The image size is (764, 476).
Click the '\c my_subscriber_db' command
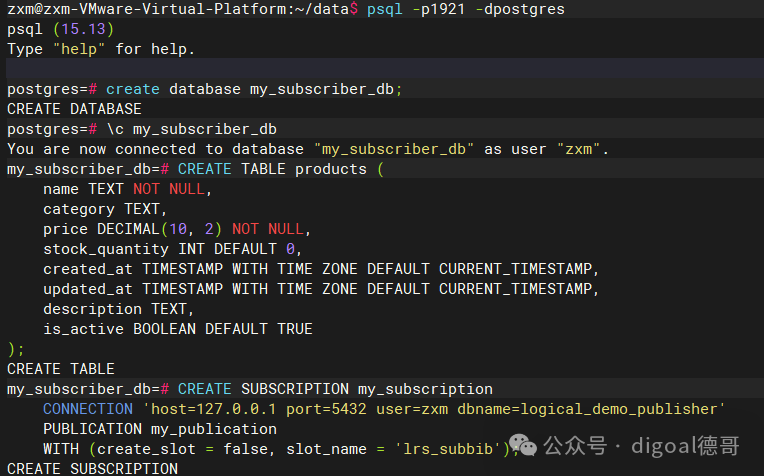tap(191, 129)
